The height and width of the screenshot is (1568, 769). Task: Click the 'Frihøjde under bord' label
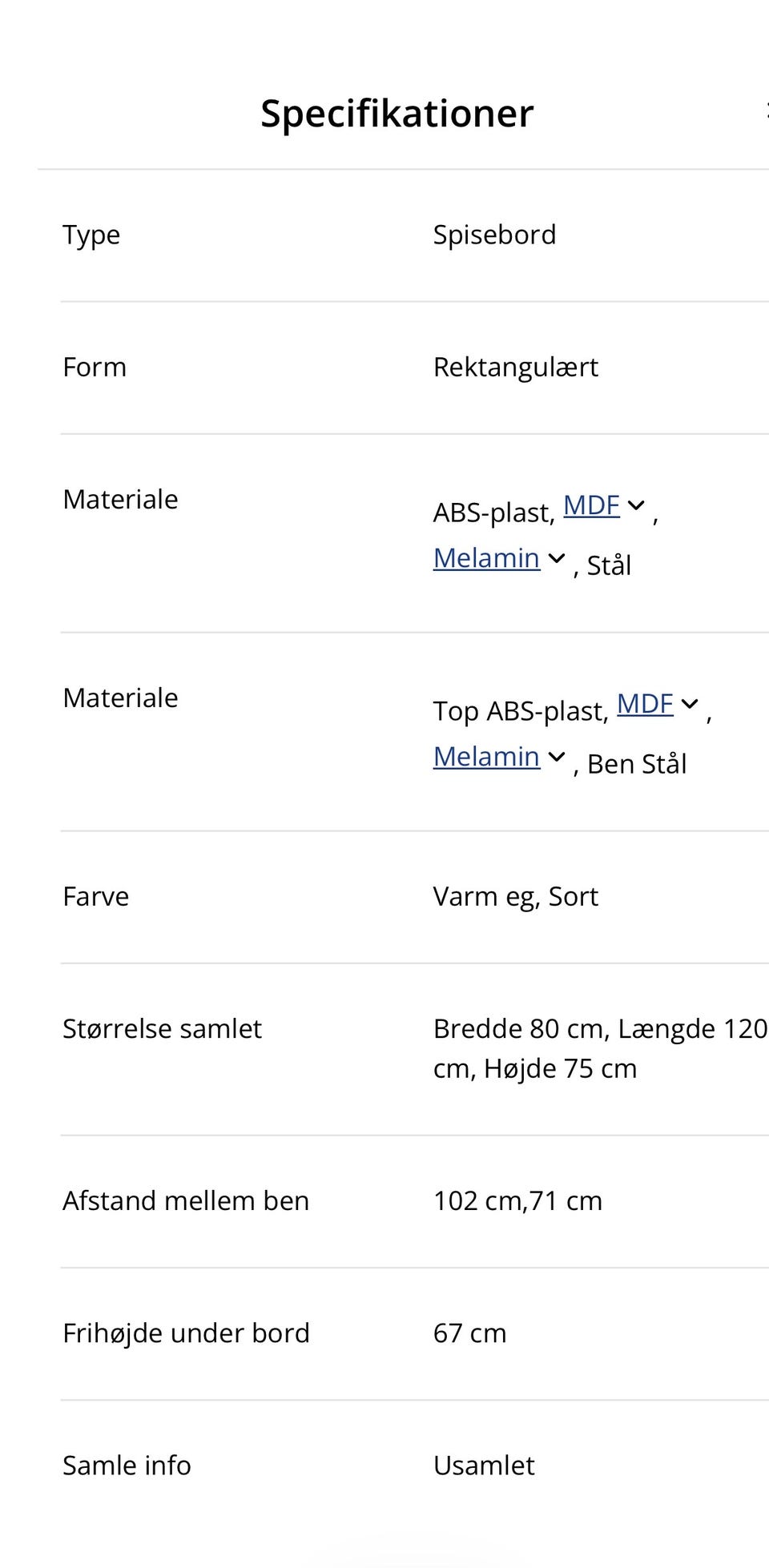click(x=186, y=1333)
